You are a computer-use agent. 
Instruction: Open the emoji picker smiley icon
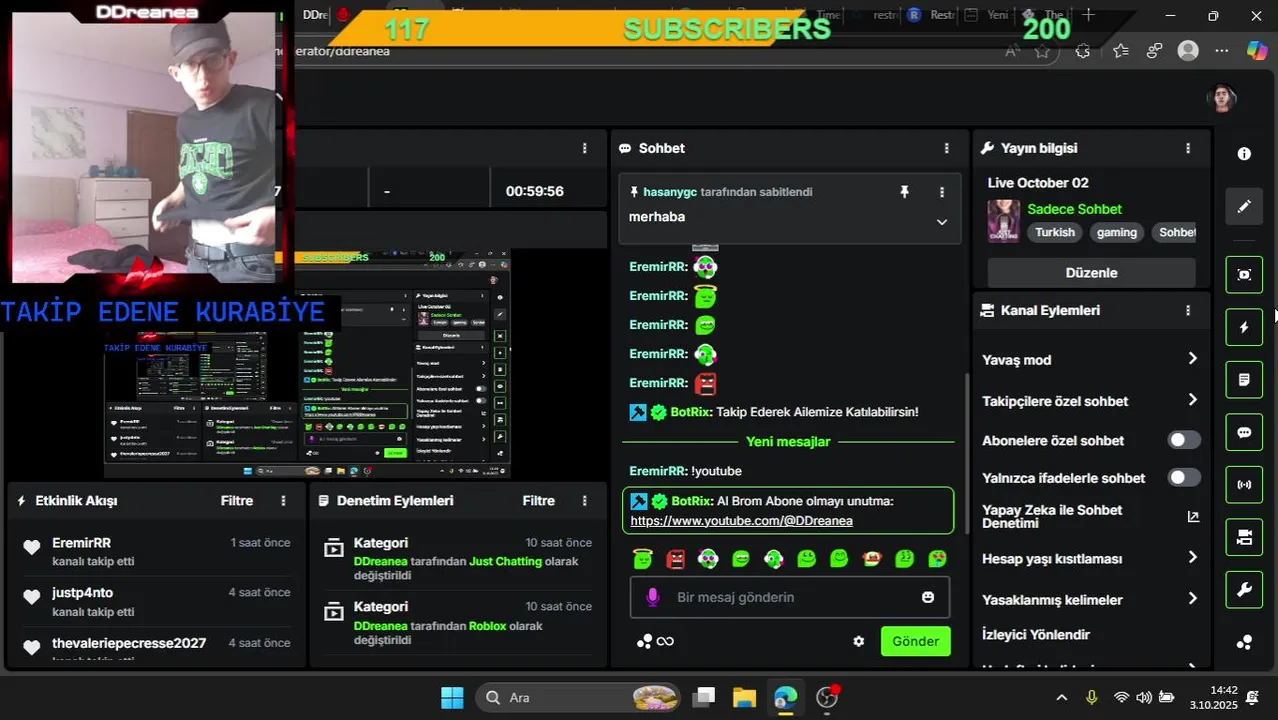coord(928,597)
